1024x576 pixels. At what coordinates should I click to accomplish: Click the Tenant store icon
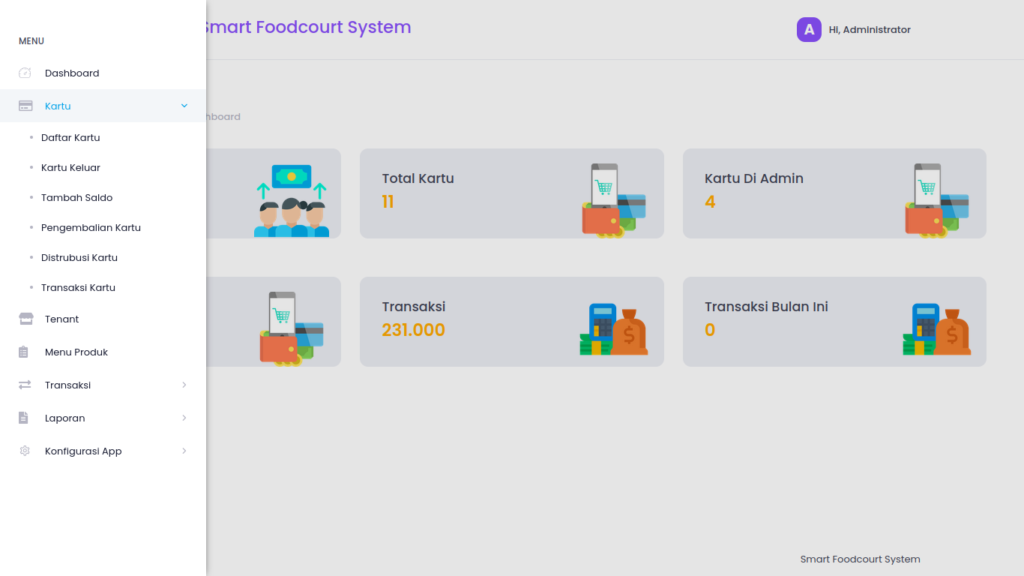coord(25,319)
